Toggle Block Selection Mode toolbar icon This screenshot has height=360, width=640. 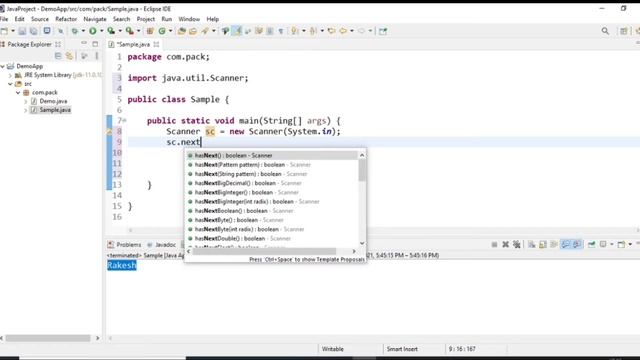pos(270,31)
